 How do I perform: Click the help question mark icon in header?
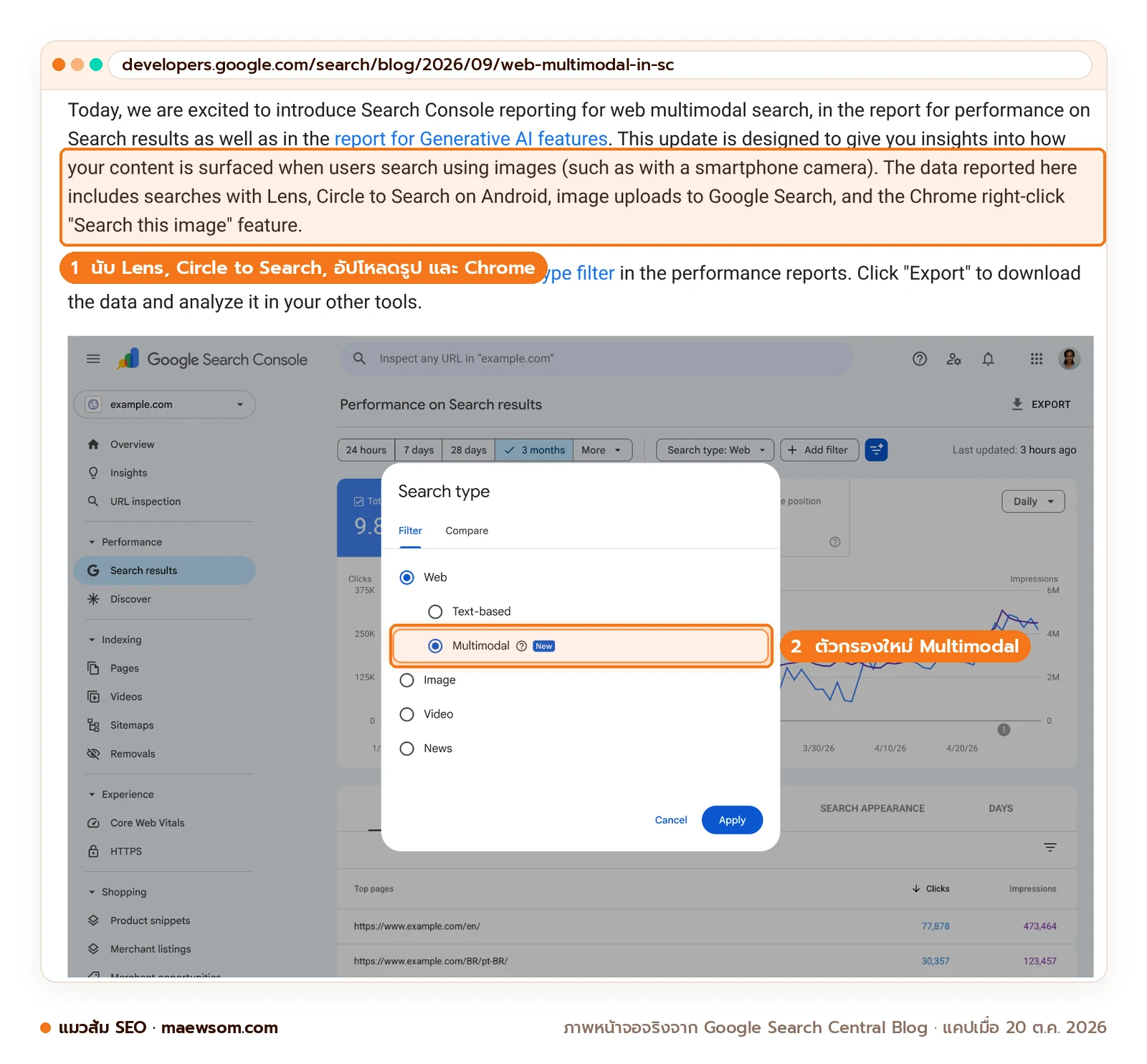[x=920, y=358]
